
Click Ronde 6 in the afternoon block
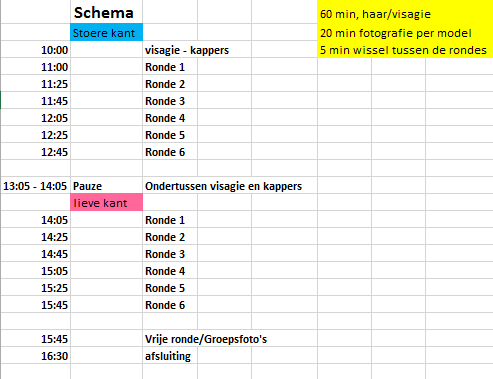(x=170, y=305)
